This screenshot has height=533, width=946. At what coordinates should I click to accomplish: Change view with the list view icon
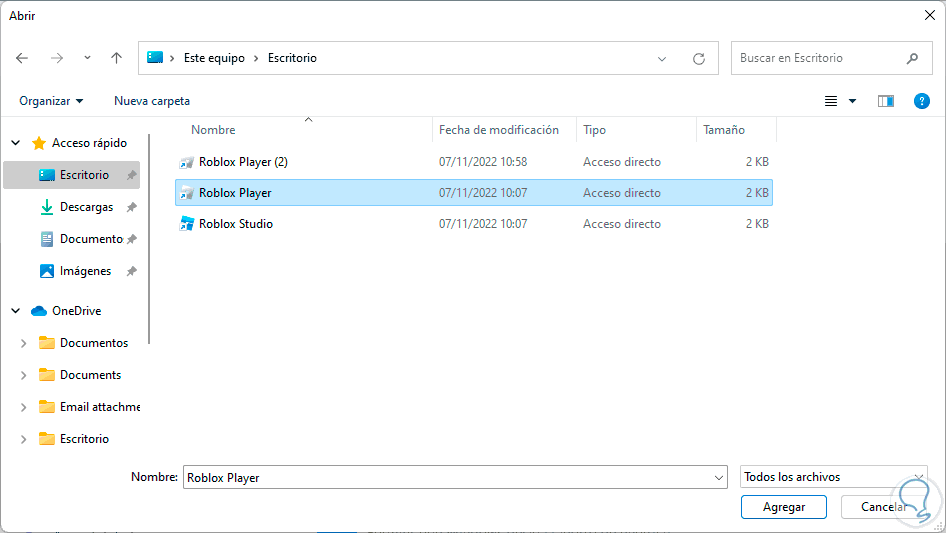831,101
